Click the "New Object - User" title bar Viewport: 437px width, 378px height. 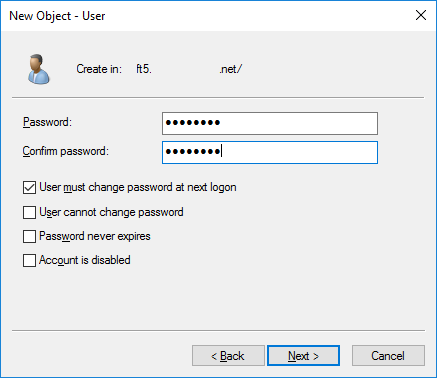(57, 16)
